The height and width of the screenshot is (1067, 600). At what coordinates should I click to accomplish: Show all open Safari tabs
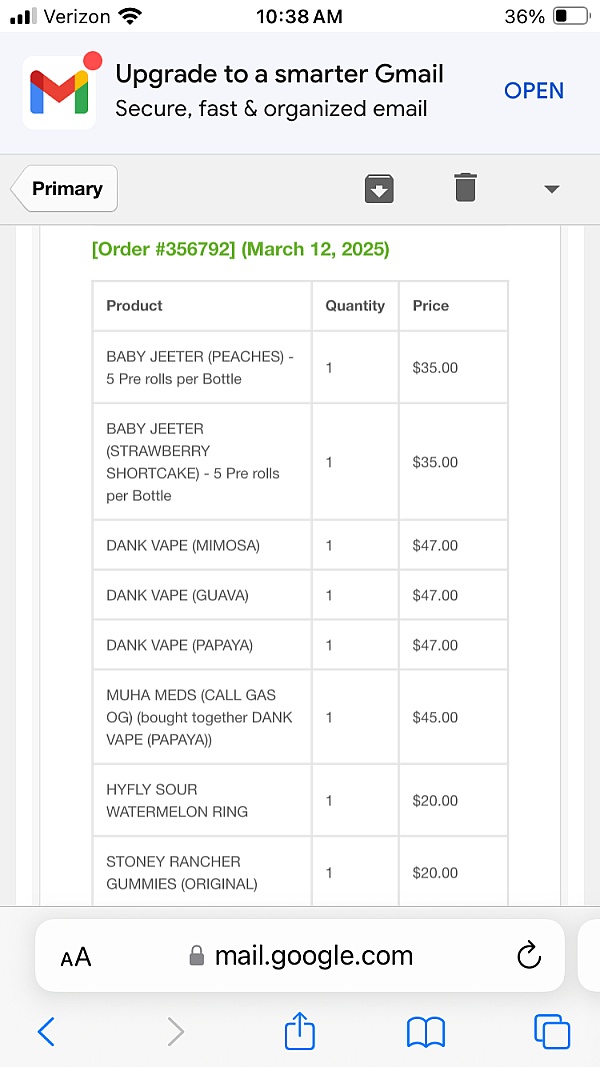pyautogui.click(x=552, y=1031)
